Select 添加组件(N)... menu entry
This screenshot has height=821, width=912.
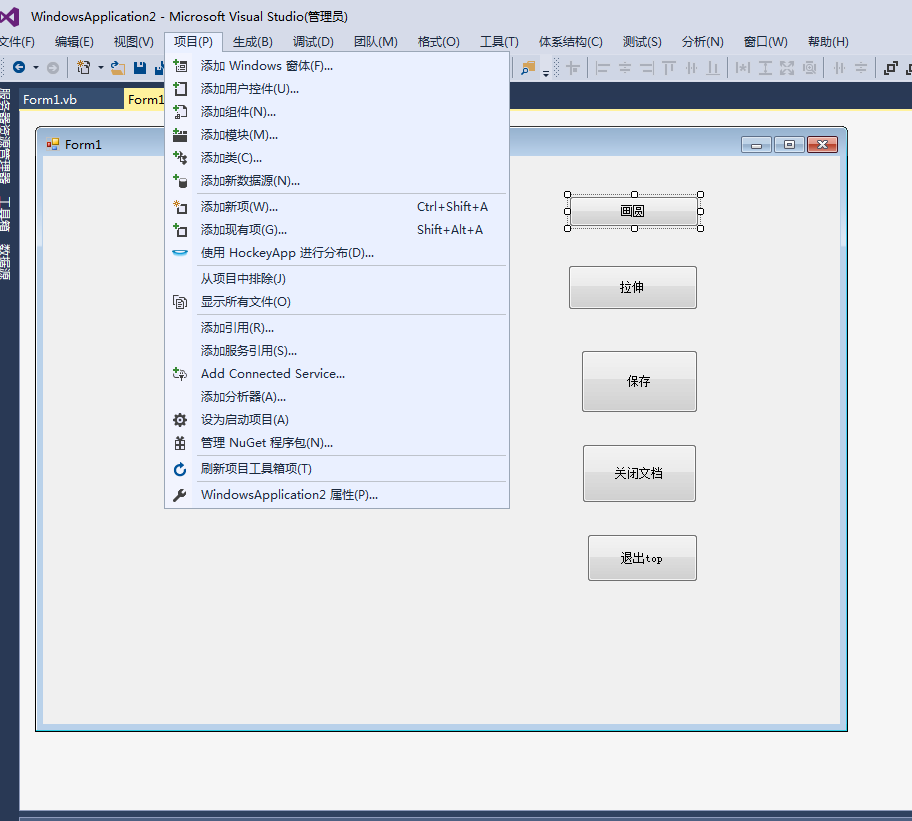(x=337, y=112)
